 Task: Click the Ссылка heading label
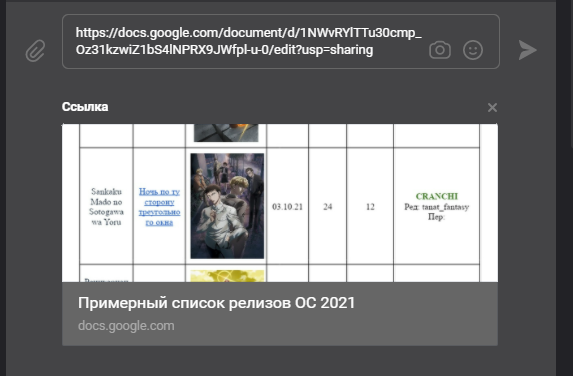point(85,107)
